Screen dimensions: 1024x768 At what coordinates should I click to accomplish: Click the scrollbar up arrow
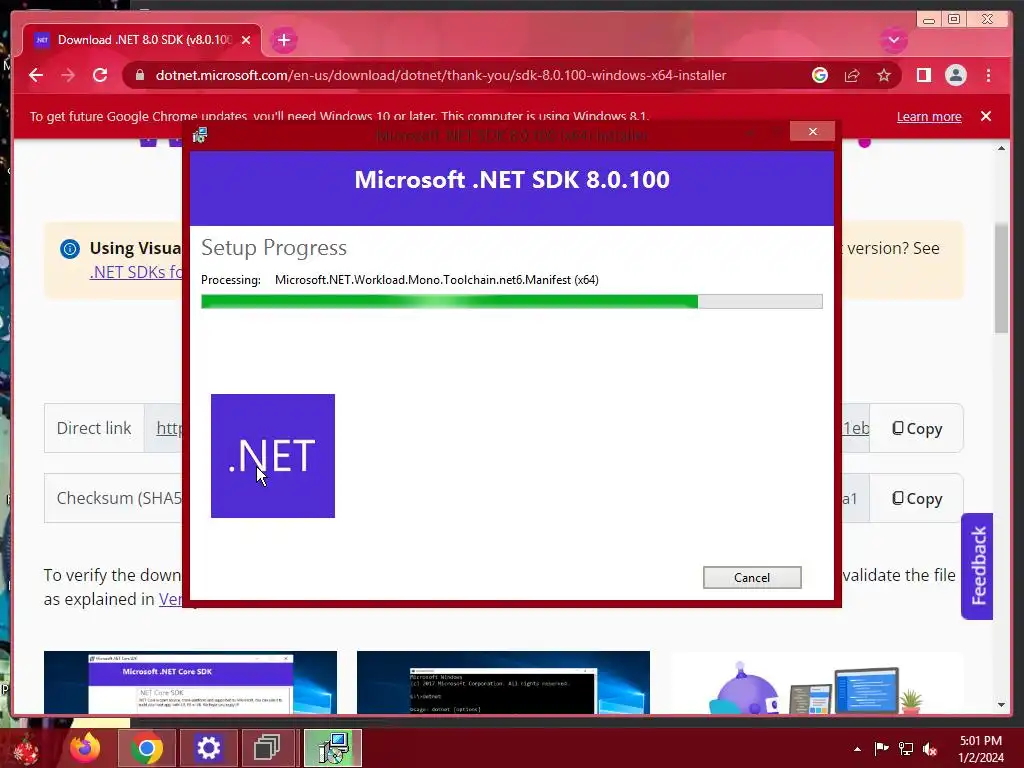[1002, 148]
